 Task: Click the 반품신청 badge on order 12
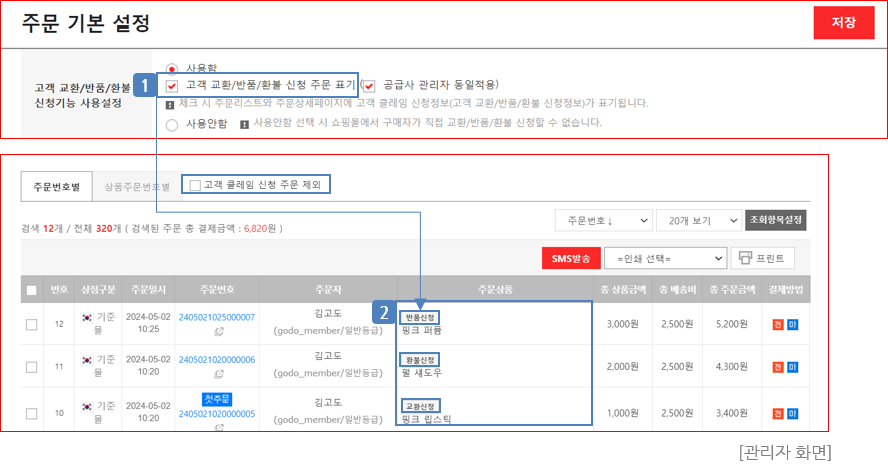tap(419, 317)
